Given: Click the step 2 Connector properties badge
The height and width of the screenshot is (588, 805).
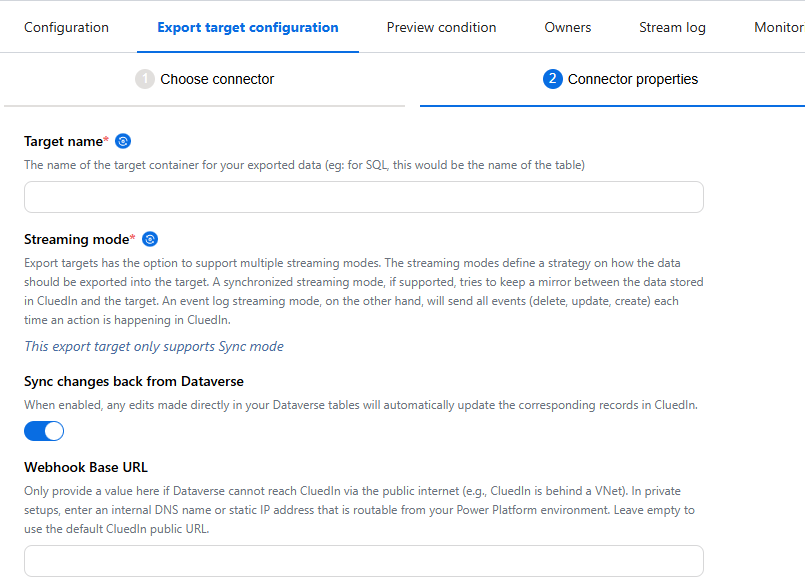Looking at the screenshot, I should click(553, 78).
